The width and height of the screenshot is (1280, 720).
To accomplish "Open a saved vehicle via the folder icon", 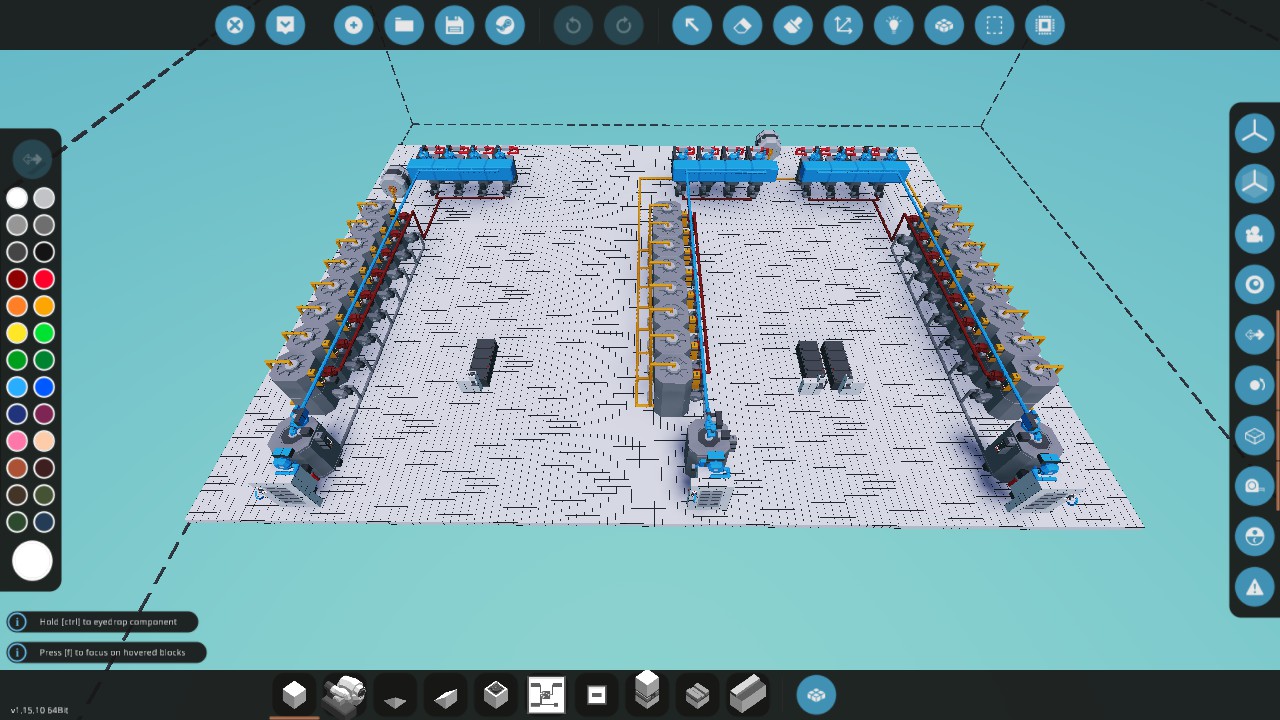I will (x=404, y=25).
